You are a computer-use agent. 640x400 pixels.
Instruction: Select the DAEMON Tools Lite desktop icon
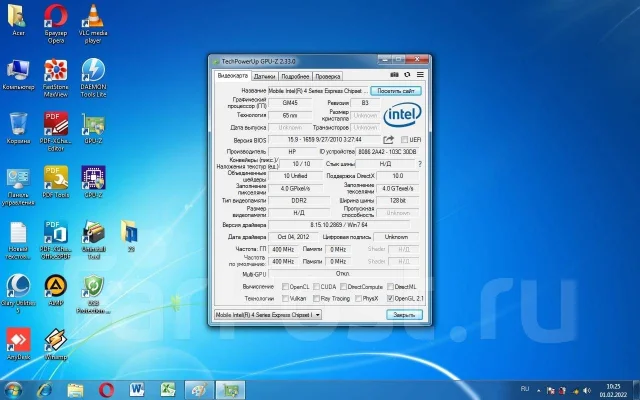tap(93, 78)
